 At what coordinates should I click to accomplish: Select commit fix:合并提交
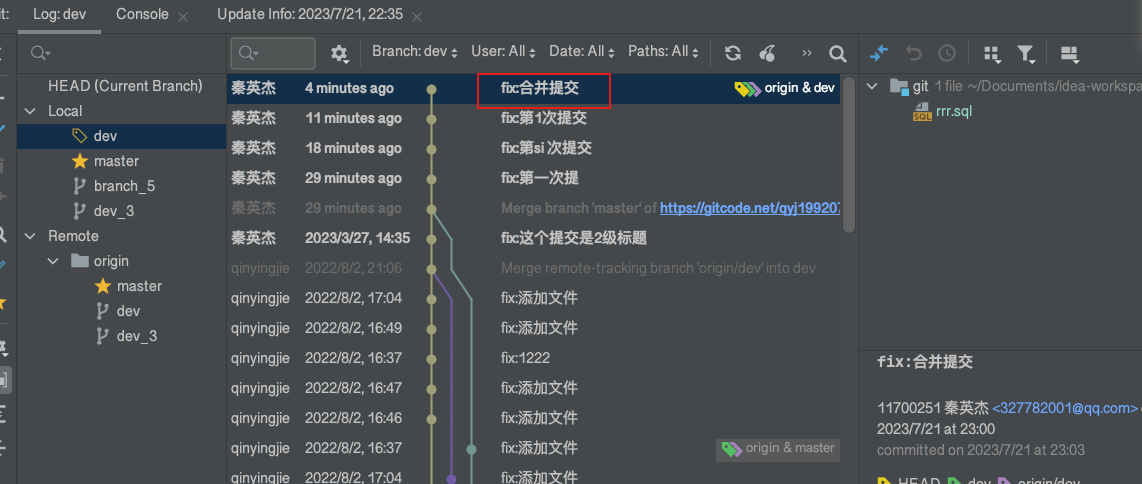pyautogui.click(x=534, y=88)
